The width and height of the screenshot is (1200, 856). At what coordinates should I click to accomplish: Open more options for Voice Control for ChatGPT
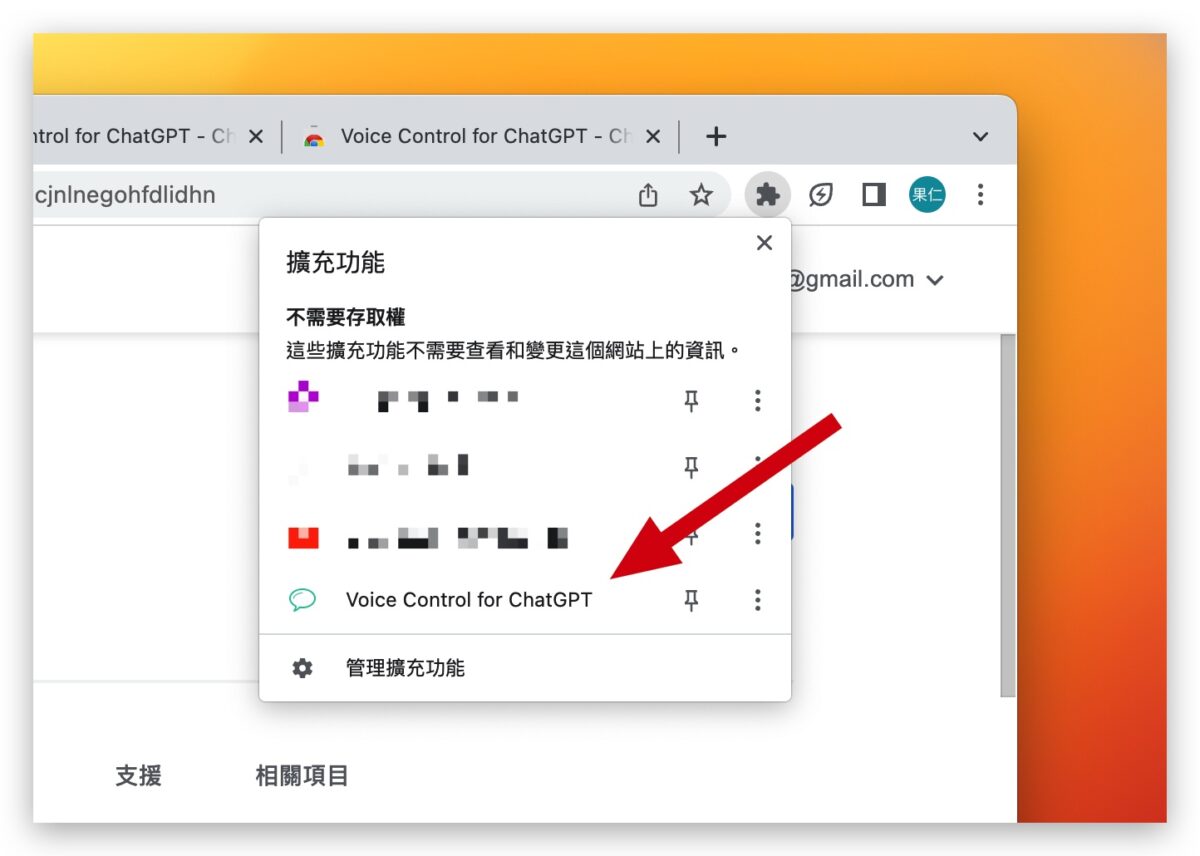(757, 600)
